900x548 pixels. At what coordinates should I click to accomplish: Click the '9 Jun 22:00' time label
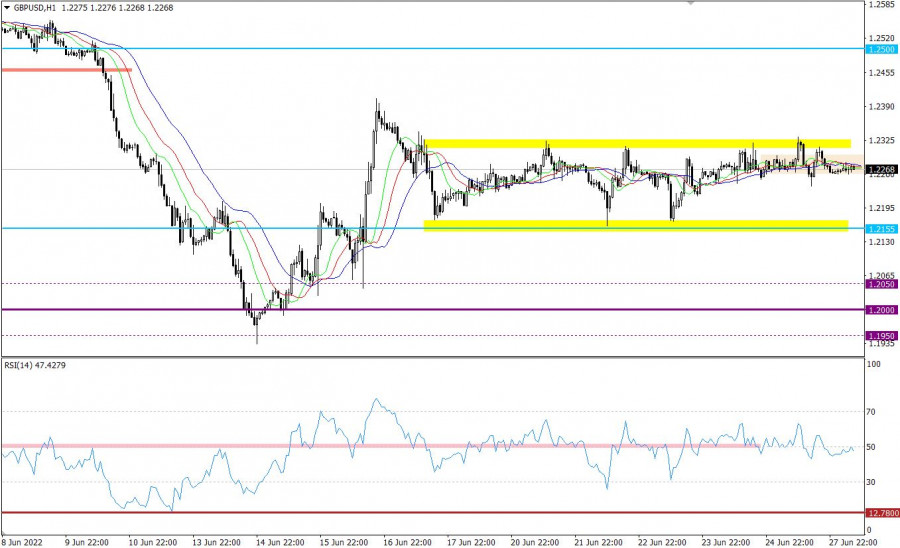click(x=87, y=542)
